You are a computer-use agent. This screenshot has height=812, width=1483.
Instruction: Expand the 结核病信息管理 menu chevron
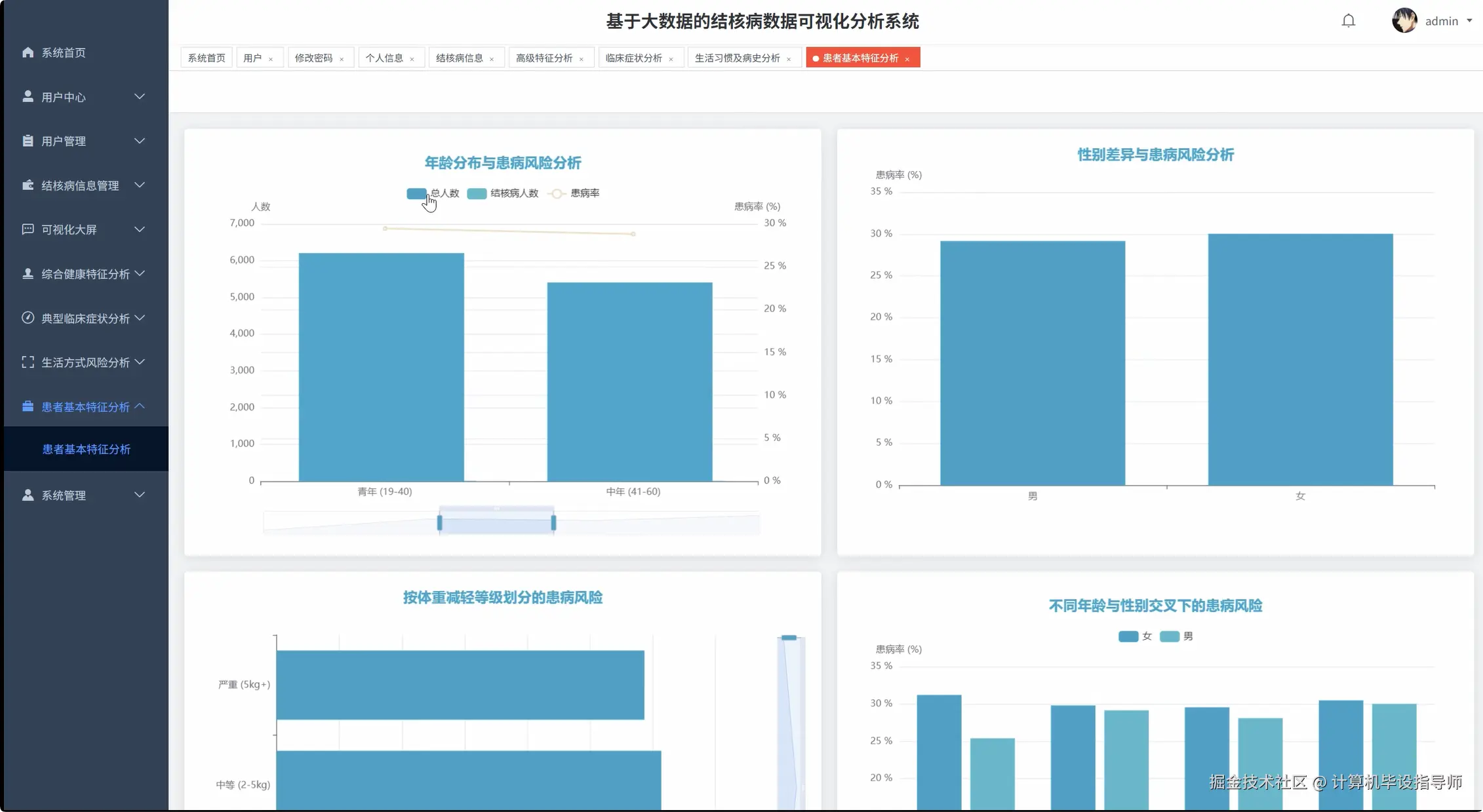point(140,185)
